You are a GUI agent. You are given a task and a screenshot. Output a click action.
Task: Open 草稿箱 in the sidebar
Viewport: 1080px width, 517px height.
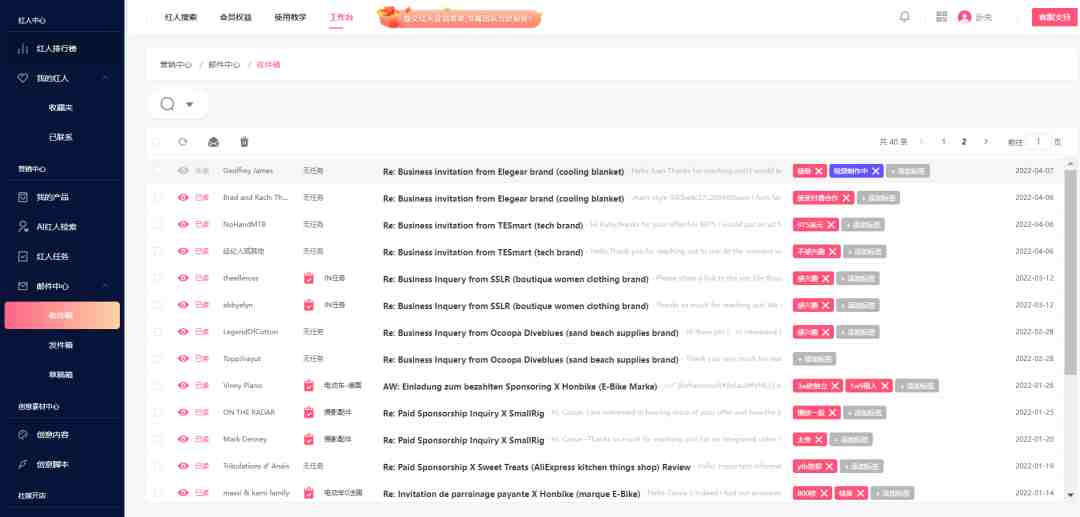pyautogui.click(x=61, y=374)
